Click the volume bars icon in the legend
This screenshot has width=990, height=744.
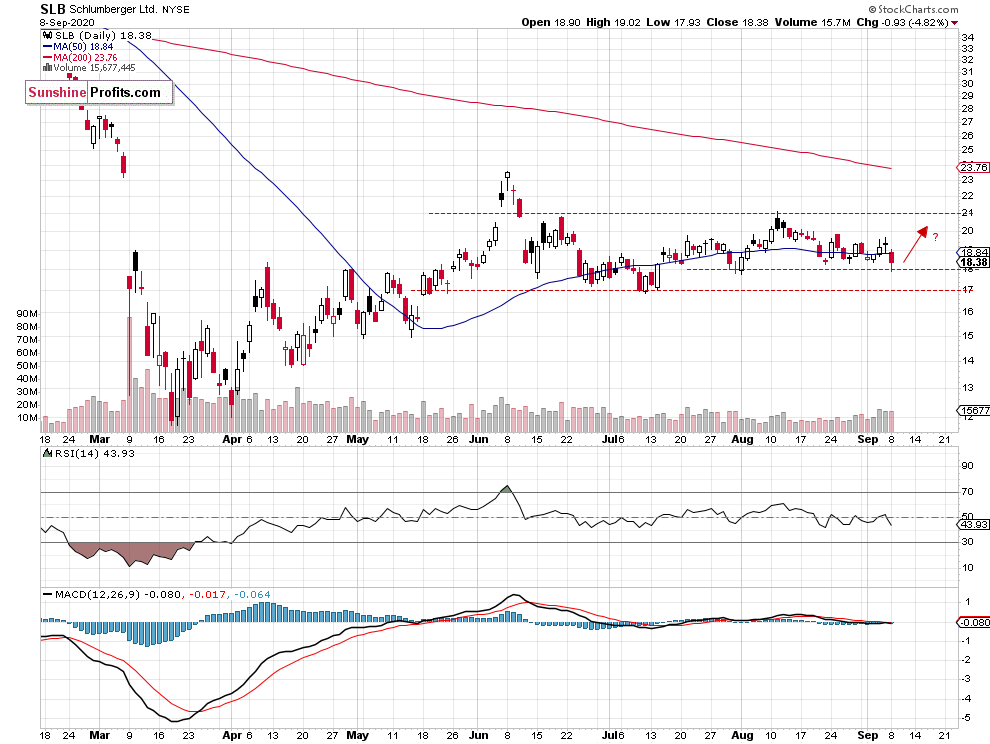click(x=47, y=68)
